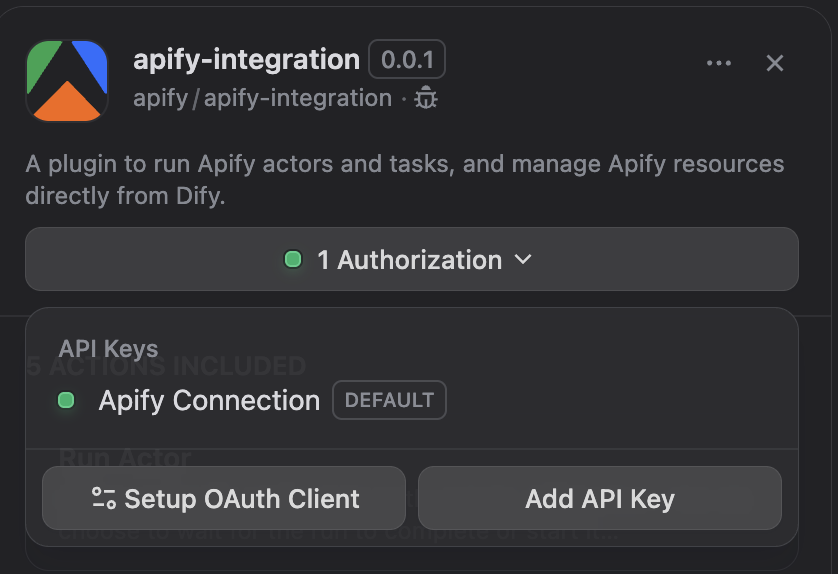Expand the 1 Authorization dropdown
Image resolution: width=838 pixels, height=574 pixels.
412,259
